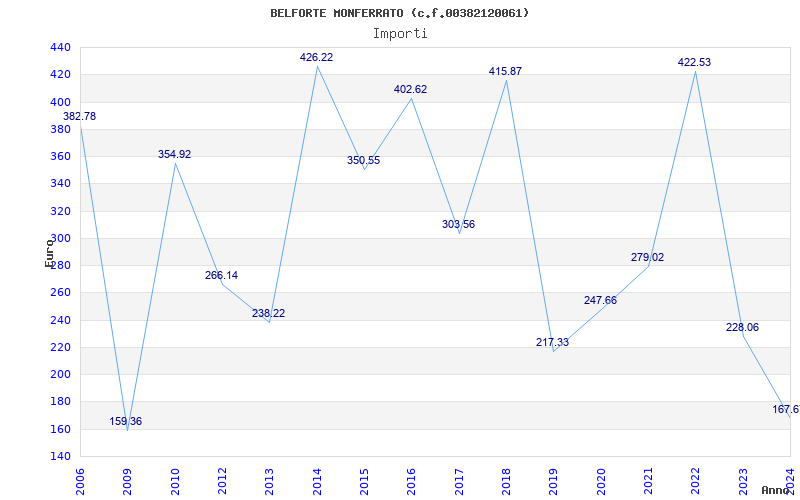
Task: Click the 354.92 value label
Action: pos(174,154)
